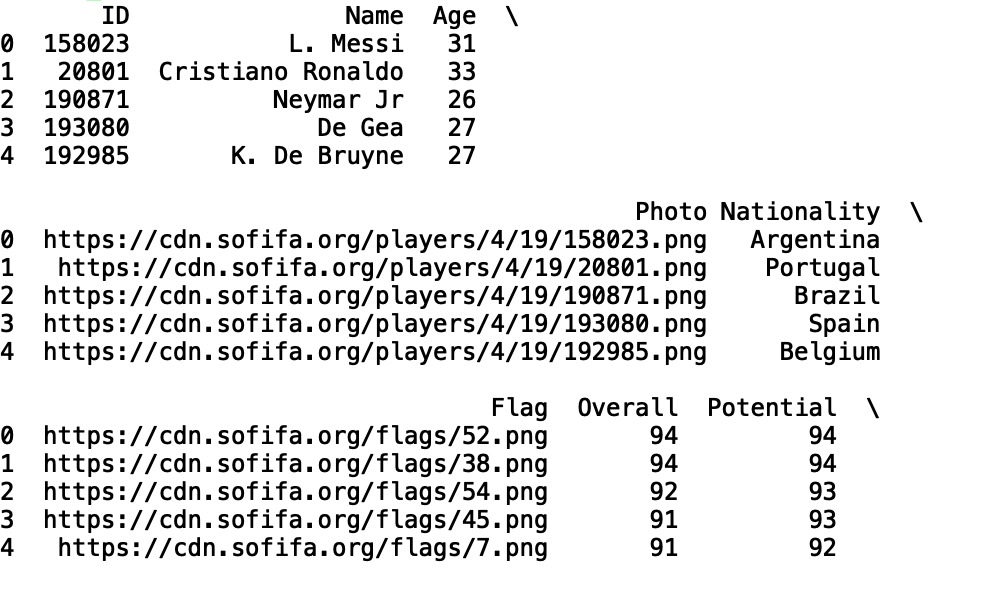Open the flags/52.png link
The image size is (988, 590).
[x=296, y=436]
